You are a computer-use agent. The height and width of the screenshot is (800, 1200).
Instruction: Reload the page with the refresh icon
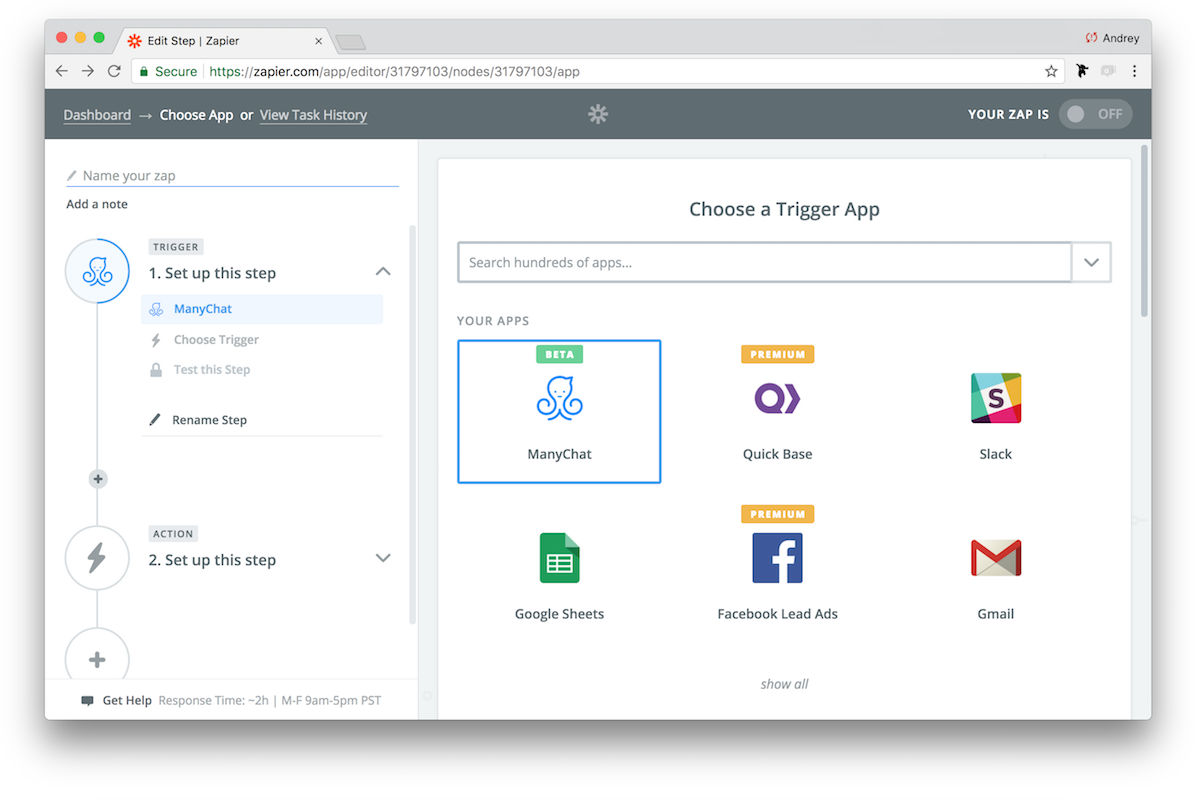[114, 71]
